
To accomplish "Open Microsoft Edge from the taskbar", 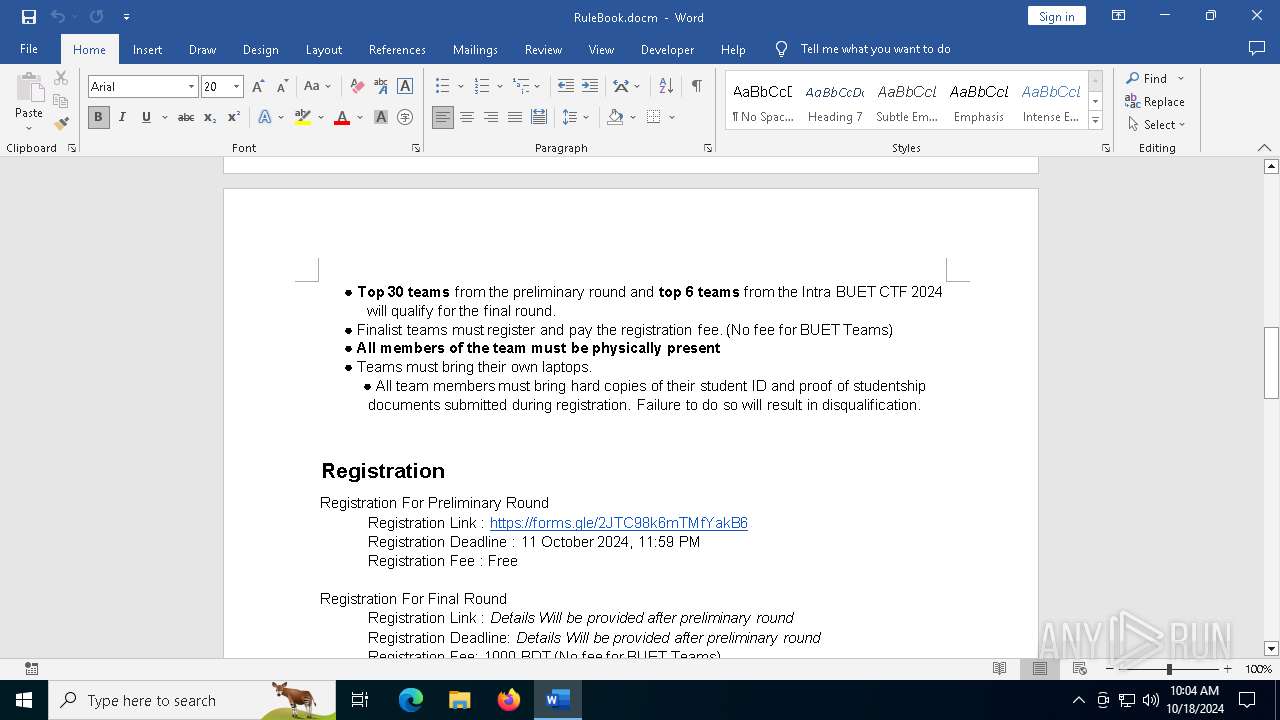I will [411, 700].
